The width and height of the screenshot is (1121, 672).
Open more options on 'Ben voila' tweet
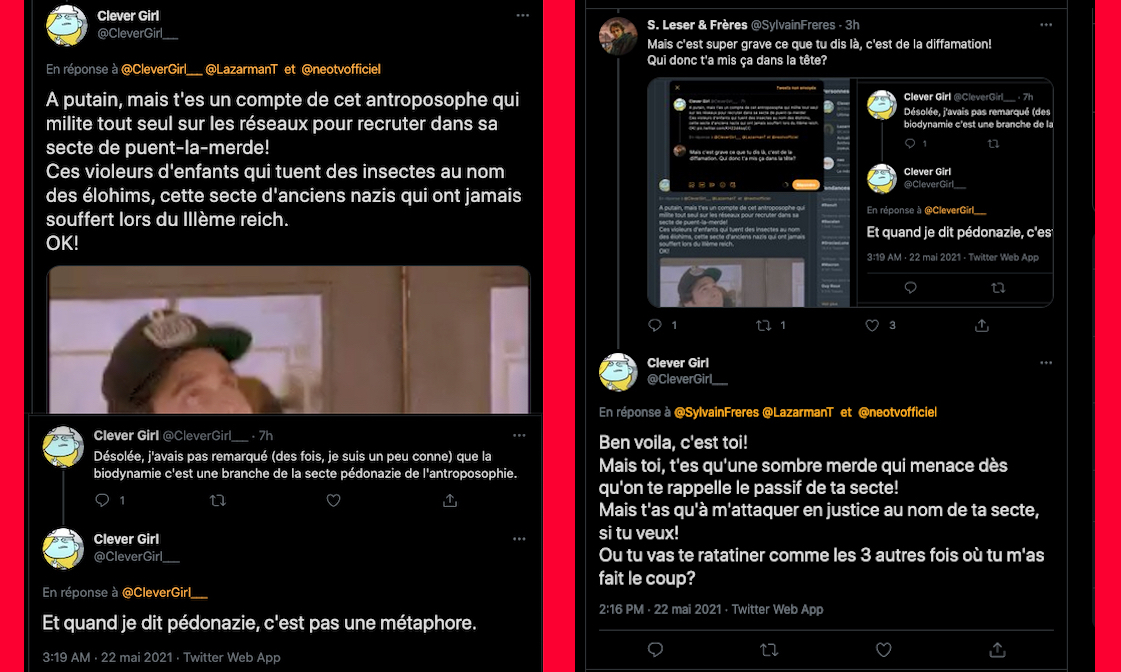click(x=1046, y=362)
